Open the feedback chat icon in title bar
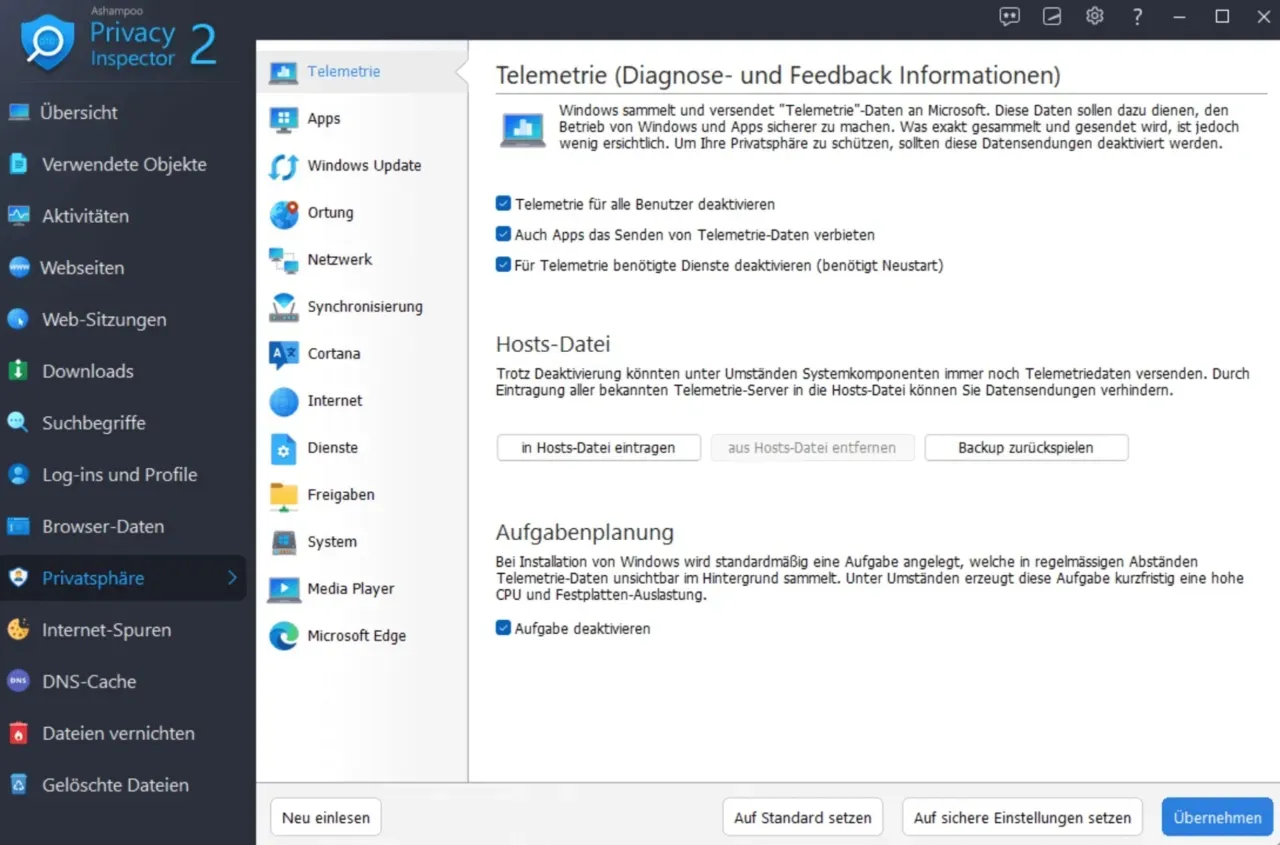 point(1010,16)
